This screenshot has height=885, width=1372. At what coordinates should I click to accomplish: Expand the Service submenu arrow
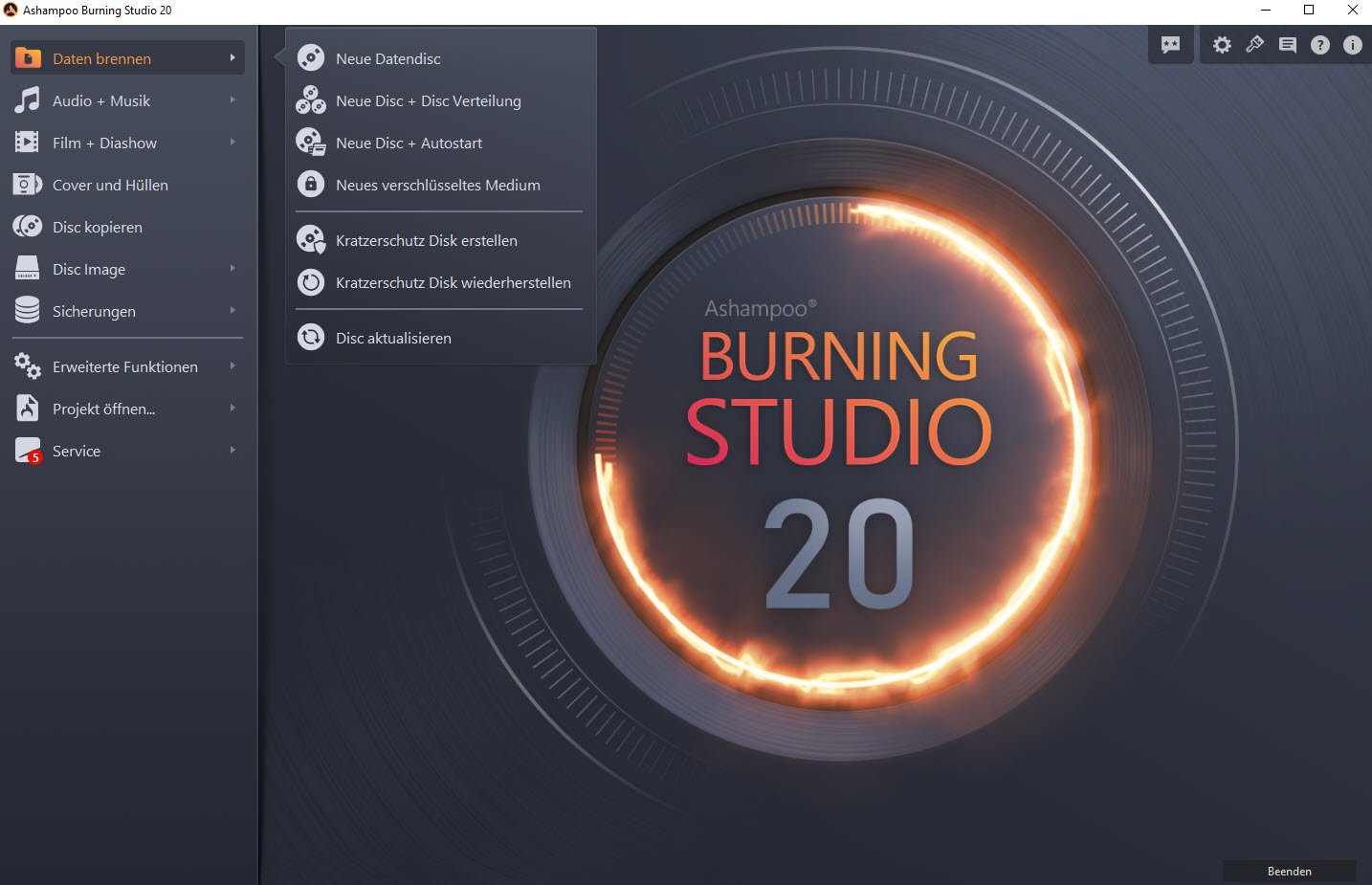232,451
